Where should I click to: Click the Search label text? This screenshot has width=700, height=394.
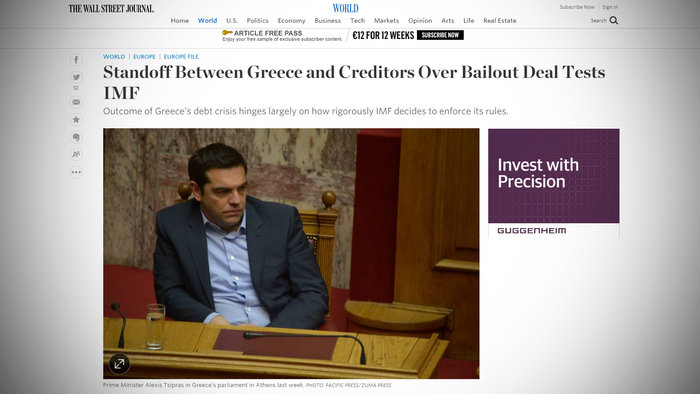pyautogui.click(x=598, y=21)
